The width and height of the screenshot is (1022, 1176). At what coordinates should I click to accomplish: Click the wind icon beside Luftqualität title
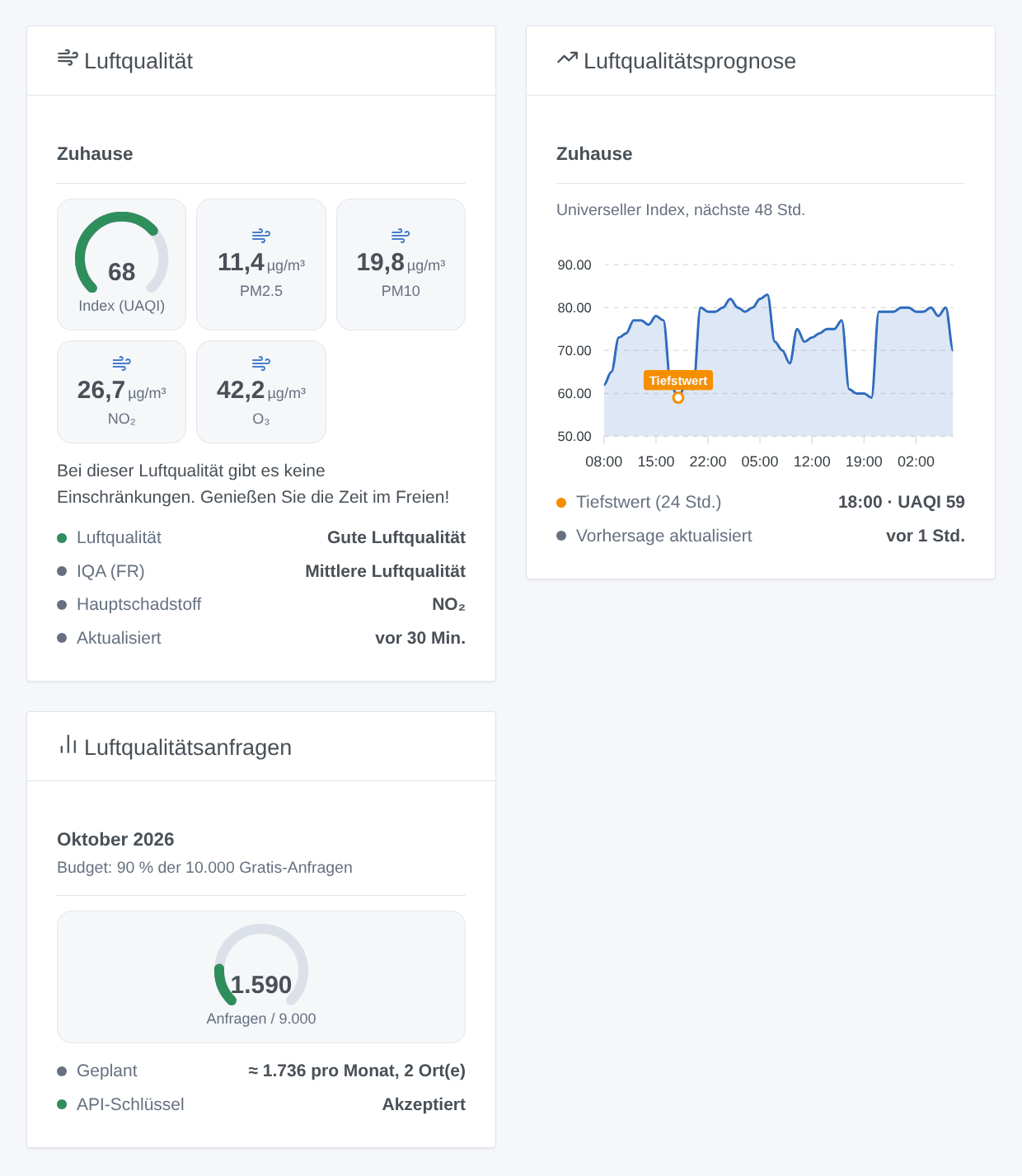(x=68, y=59)
